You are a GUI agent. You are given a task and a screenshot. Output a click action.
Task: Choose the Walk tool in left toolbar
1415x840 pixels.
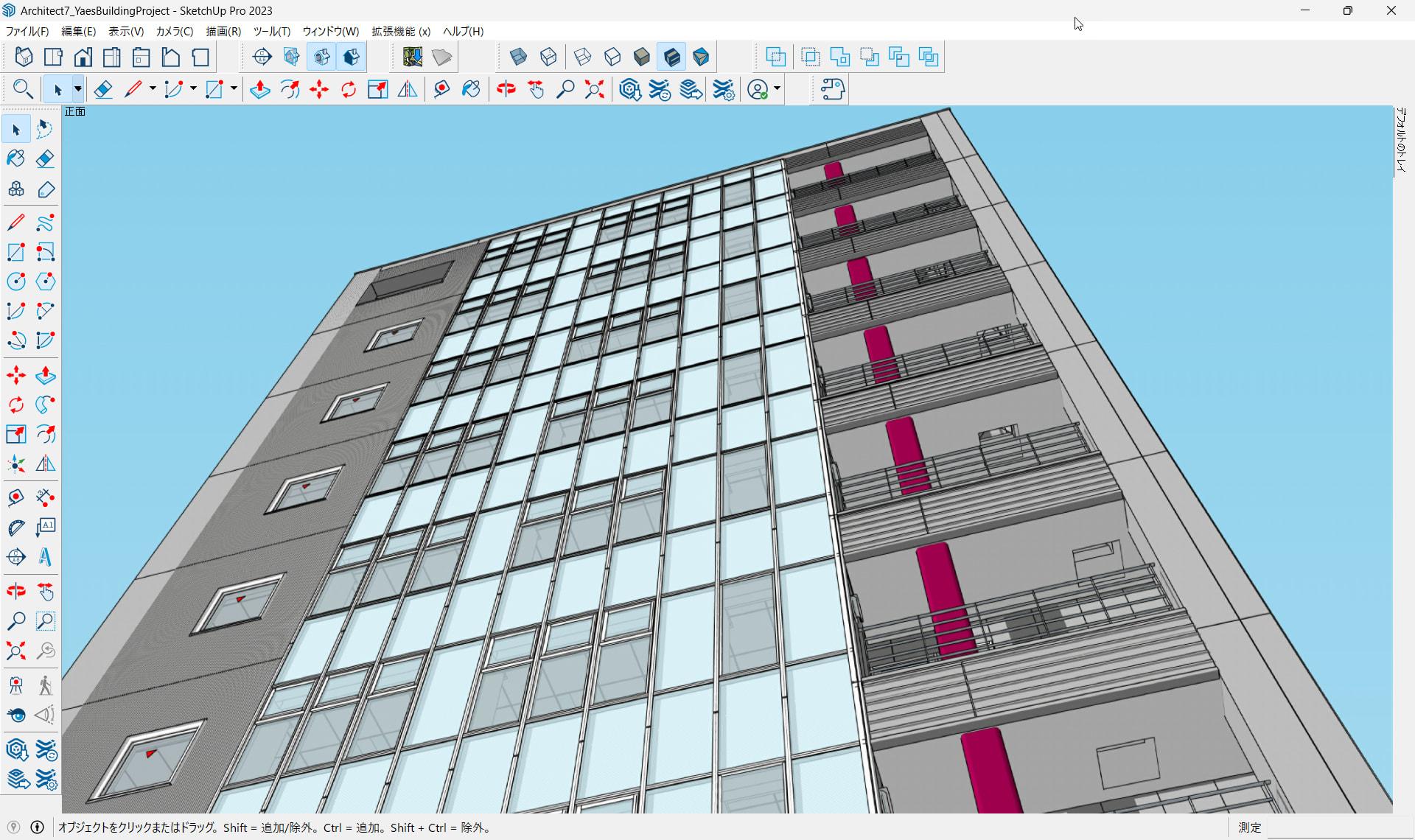point(45,685)
